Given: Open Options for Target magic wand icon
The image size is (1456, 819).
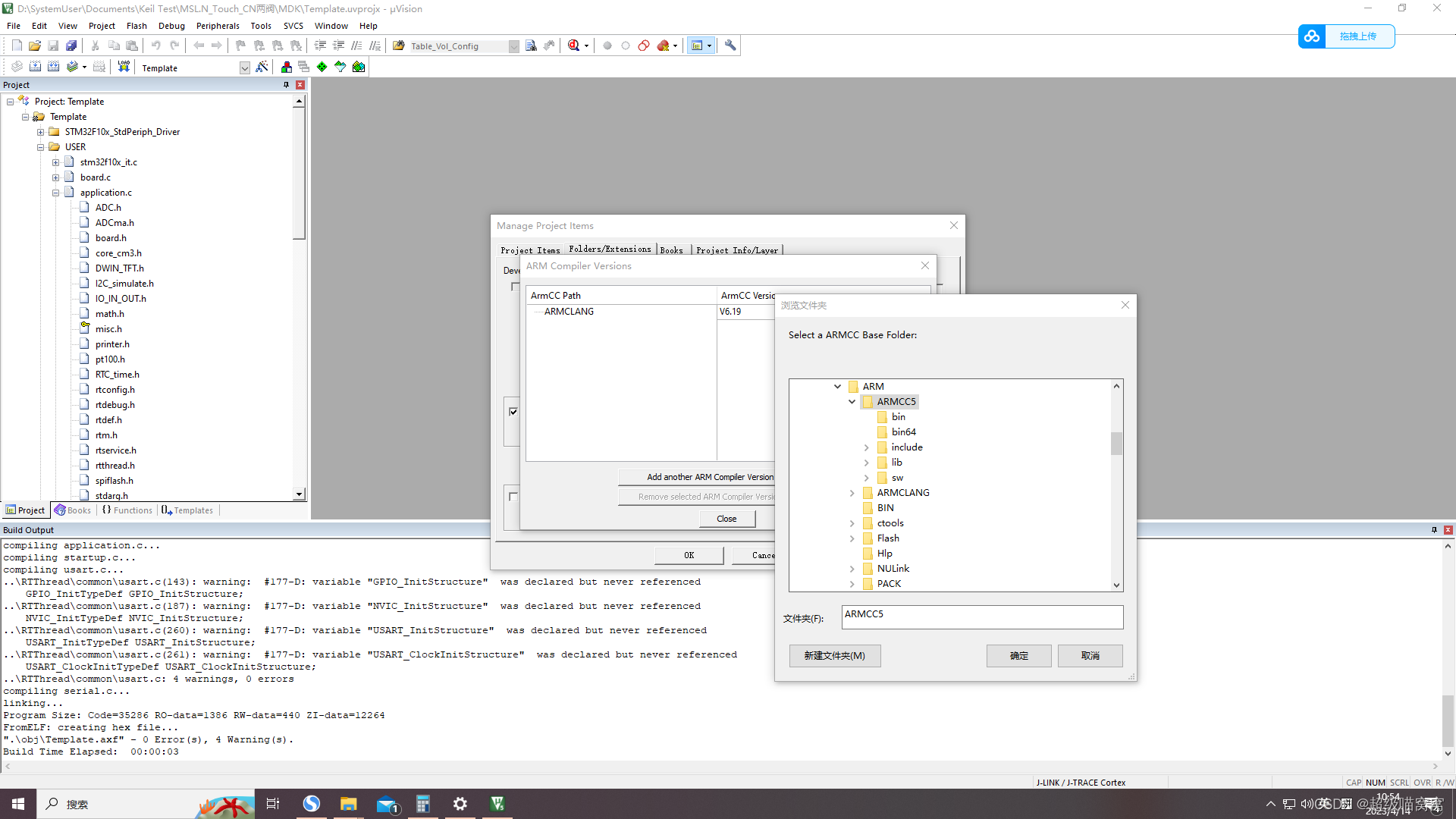Looking at the screenshot, I should [262, 67].
